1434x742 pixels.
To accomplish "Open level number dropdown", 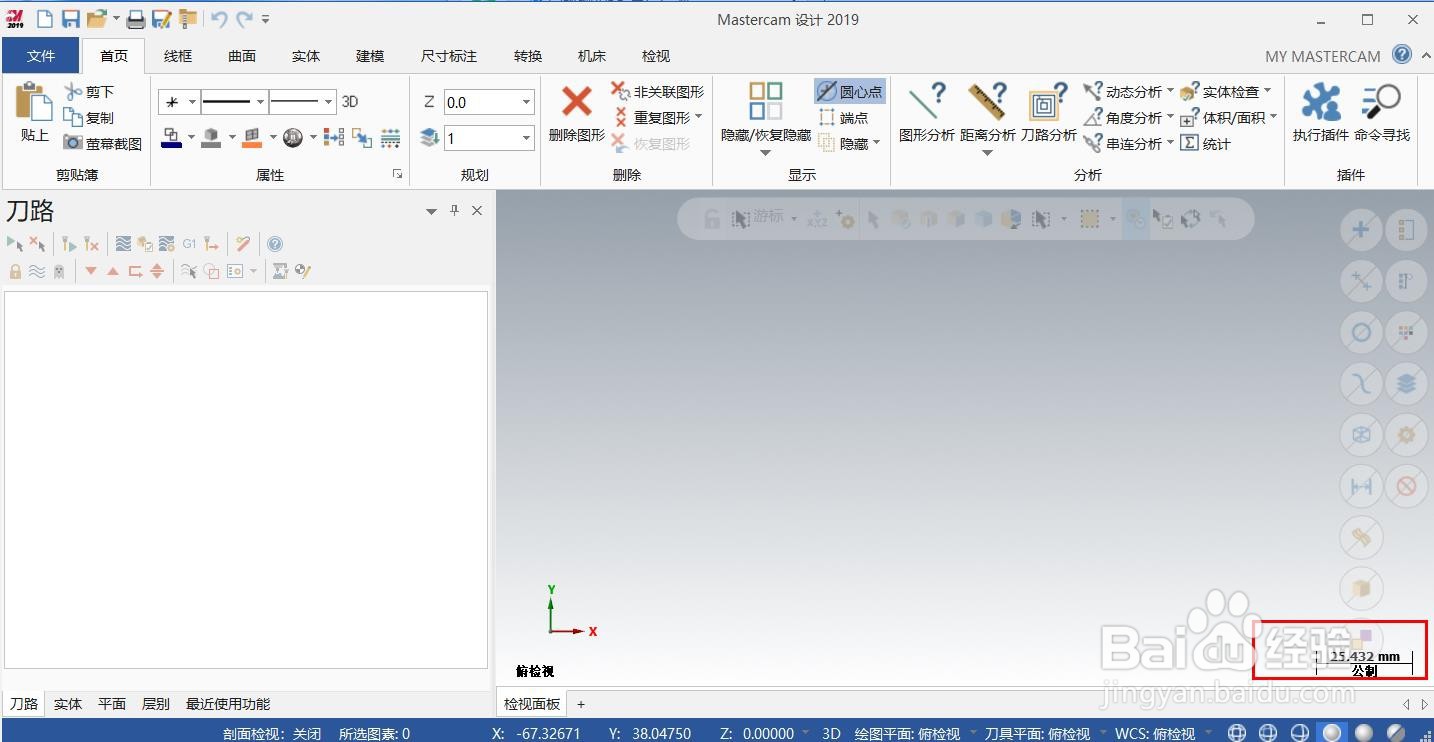I will click(x=527, y=138).
